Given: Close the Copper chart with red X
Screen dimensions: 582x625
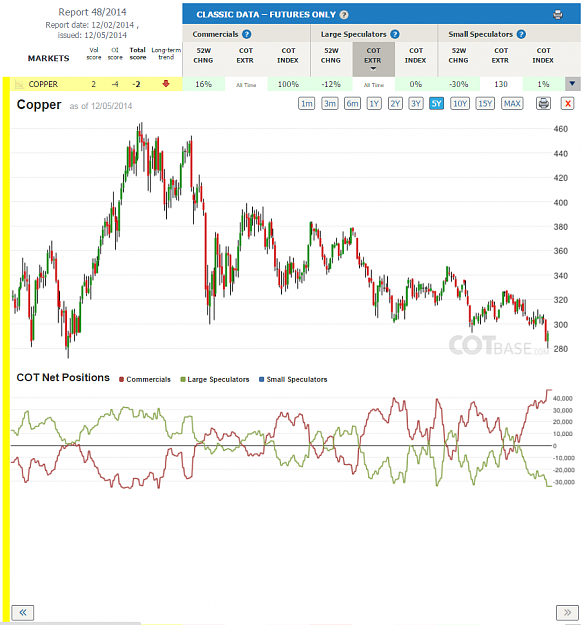Looking at the screenshot, I should (568, 104).
